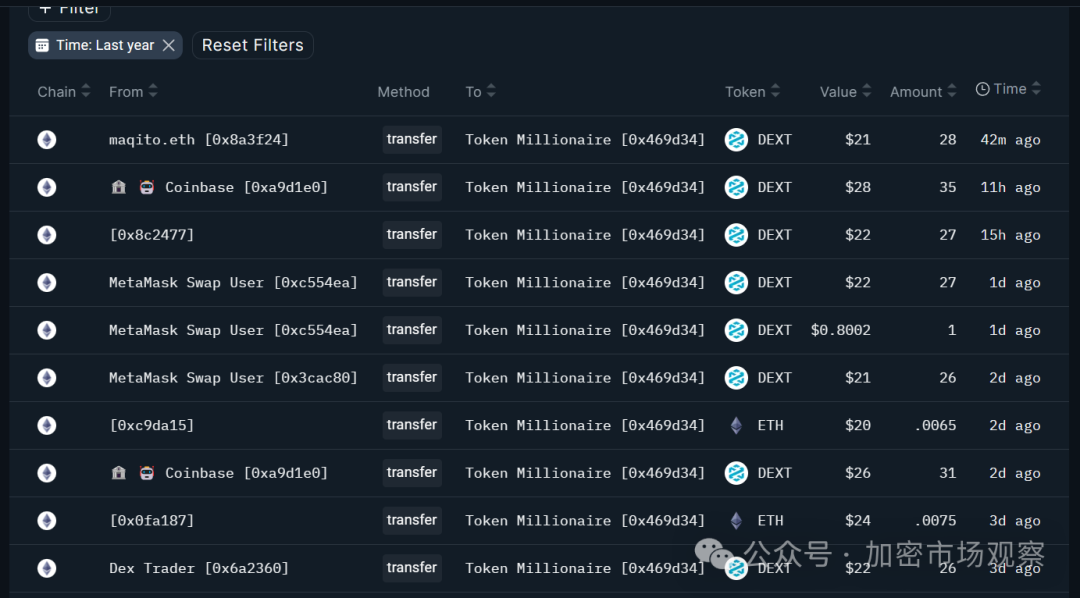Click the Ethereum chain icon in the [0x0fa187] row
Viewport: 1080px width, 598px height.
(x=47, y=520)
